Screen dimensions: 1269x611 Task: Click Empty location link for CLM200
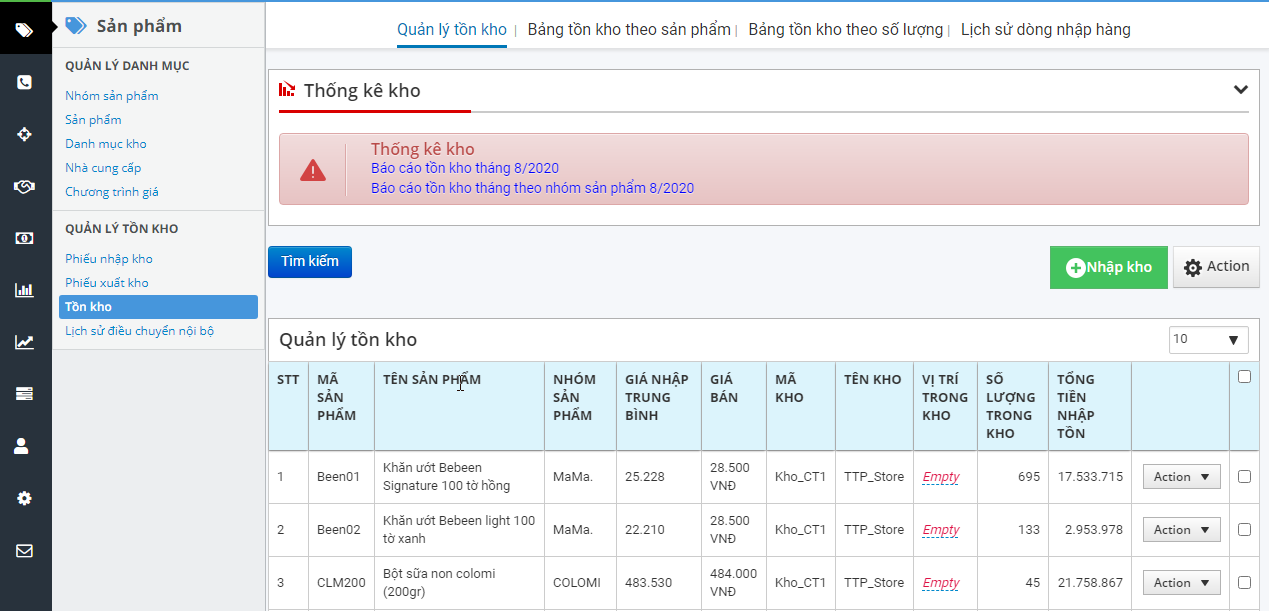[x=941, y=583]
